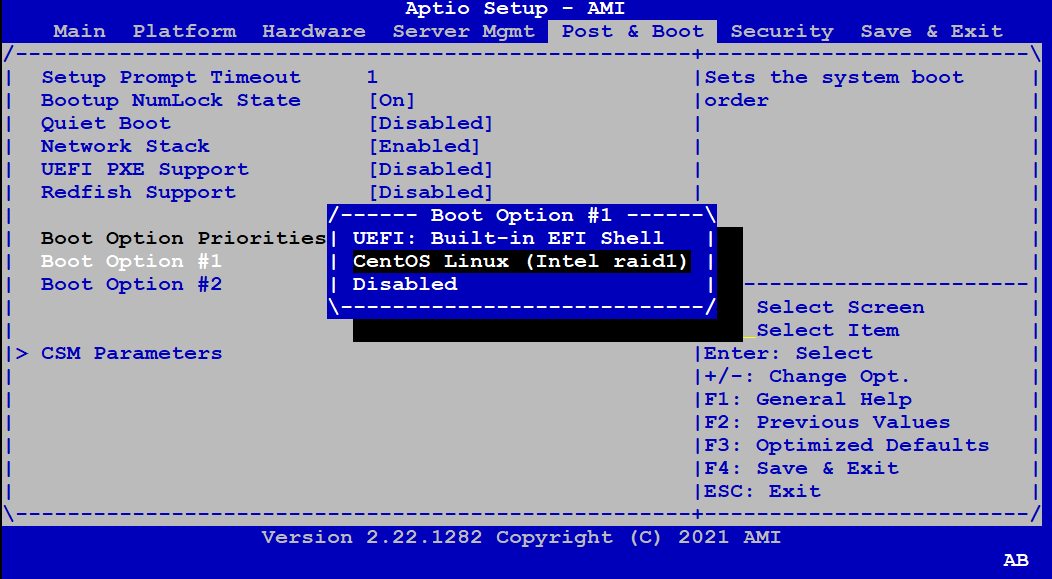Image resolution: width=1052 pixels, height=579 pixels.
Task: Click 'F2: Previous Values' hint
Action: coord(827,422)
